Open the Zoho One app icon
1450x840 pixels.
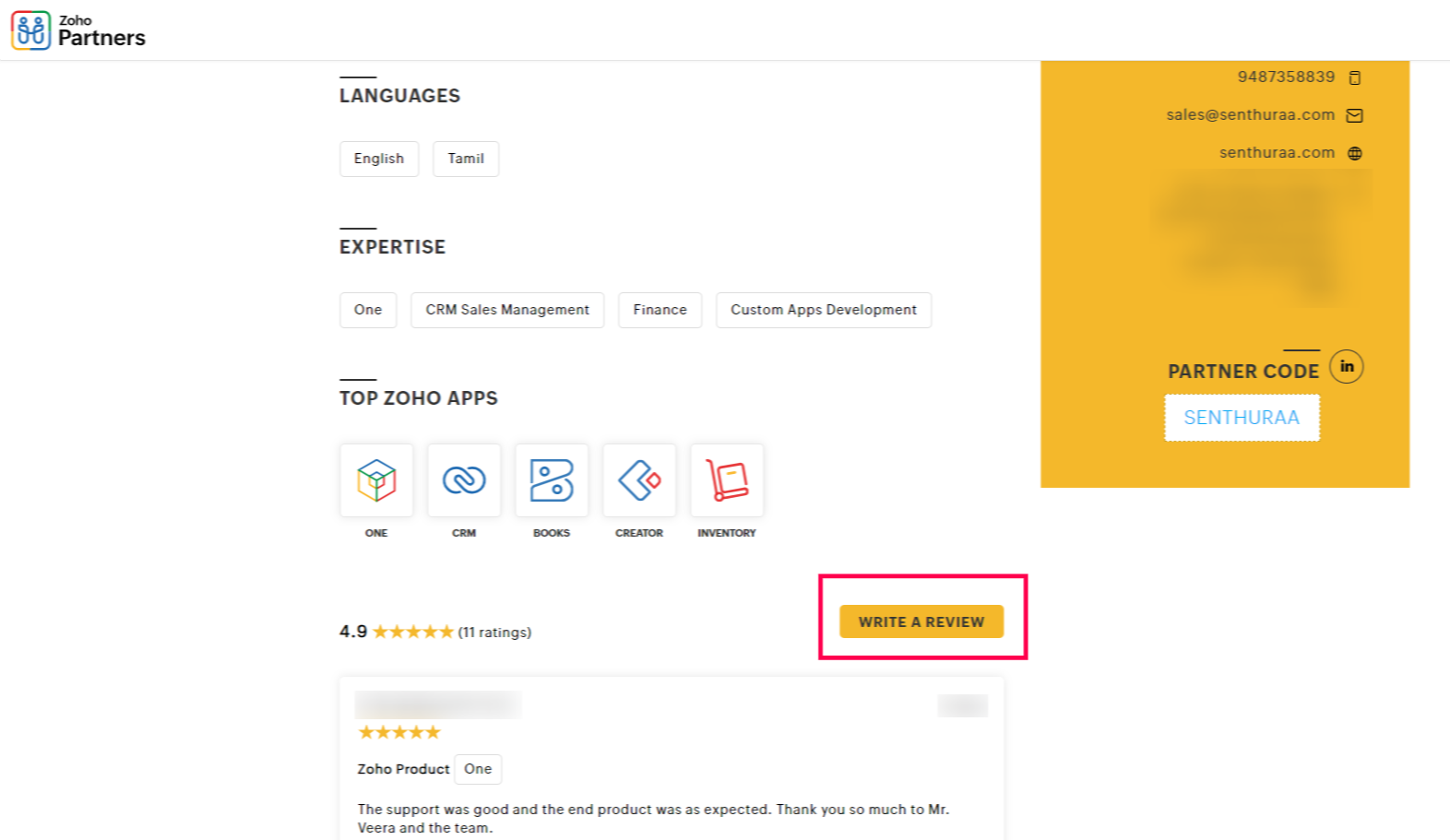point(376,480)
